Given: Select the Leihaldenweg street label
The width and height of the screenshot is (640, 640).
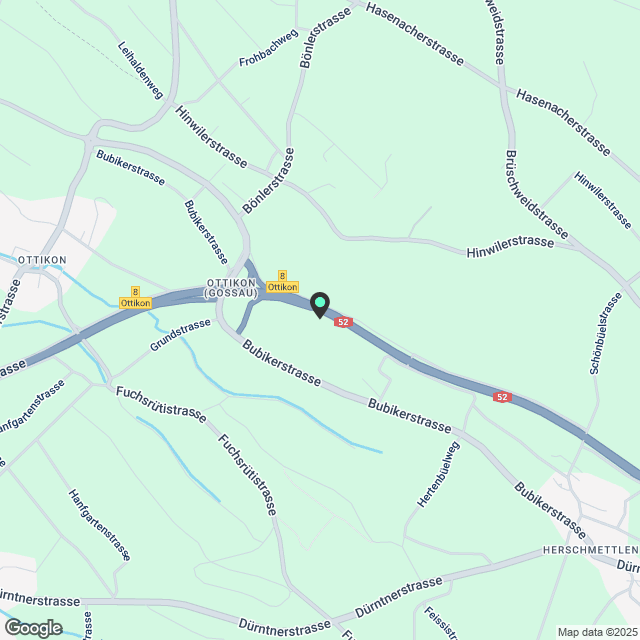Looking at the screenshot, I should point(140,70).
